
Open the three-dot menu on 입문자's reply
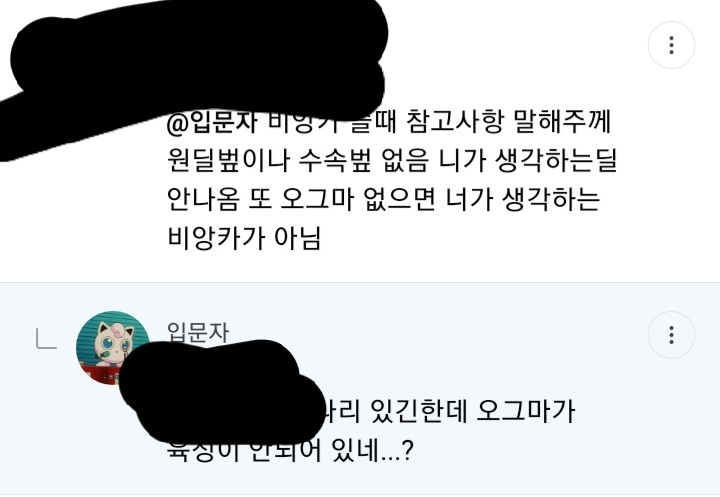click(x=671, y=335)
